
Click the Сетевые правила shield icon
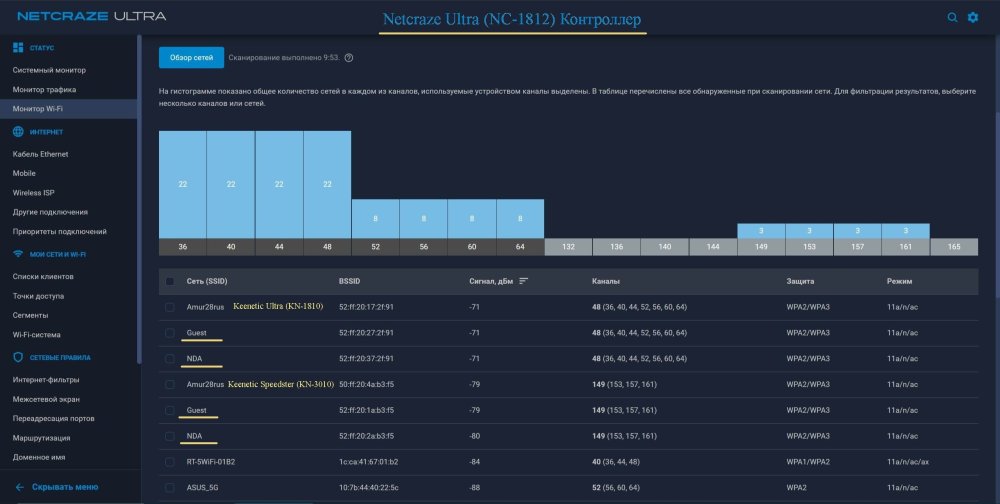coord(18,357)
